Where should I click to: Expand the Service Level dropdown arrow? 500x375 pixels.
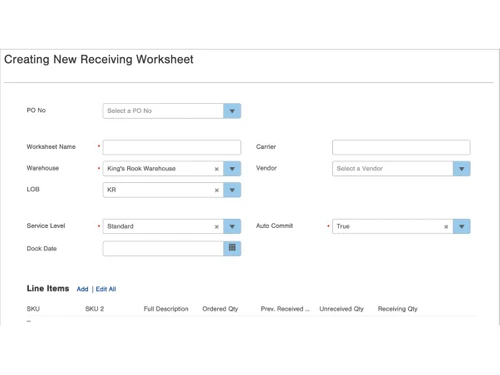(x=232, y=226)
